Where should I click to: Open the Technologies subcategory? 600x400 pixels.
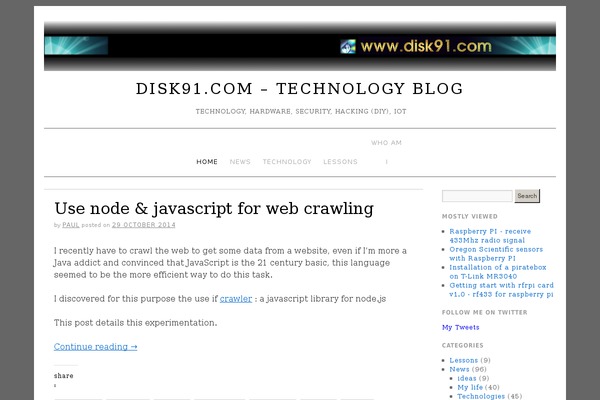(481, 396)
